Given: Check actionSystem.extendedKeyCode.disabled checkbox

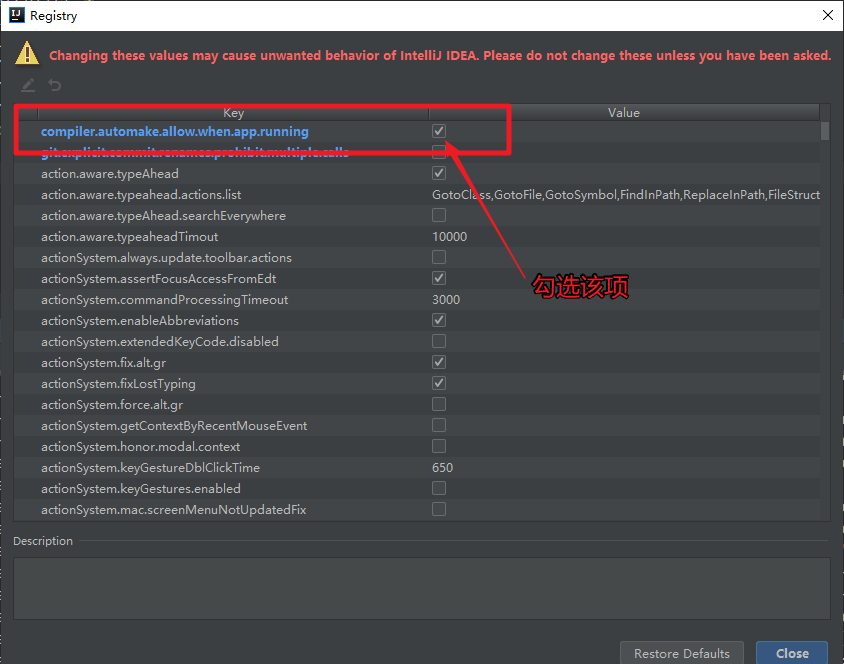Looking at the screenshot, I should click(x=439, y=341).
